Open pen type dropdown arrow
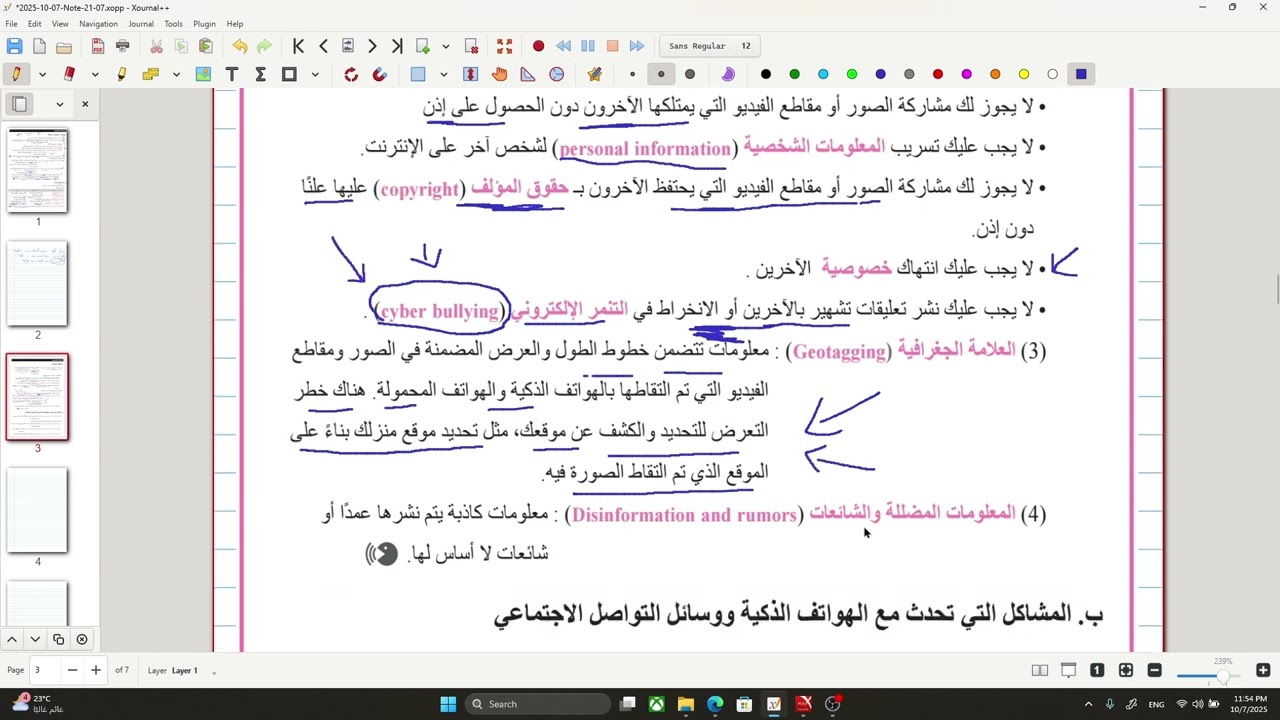The height and width of the screenshot is (720, 1280). coord(42,74)
